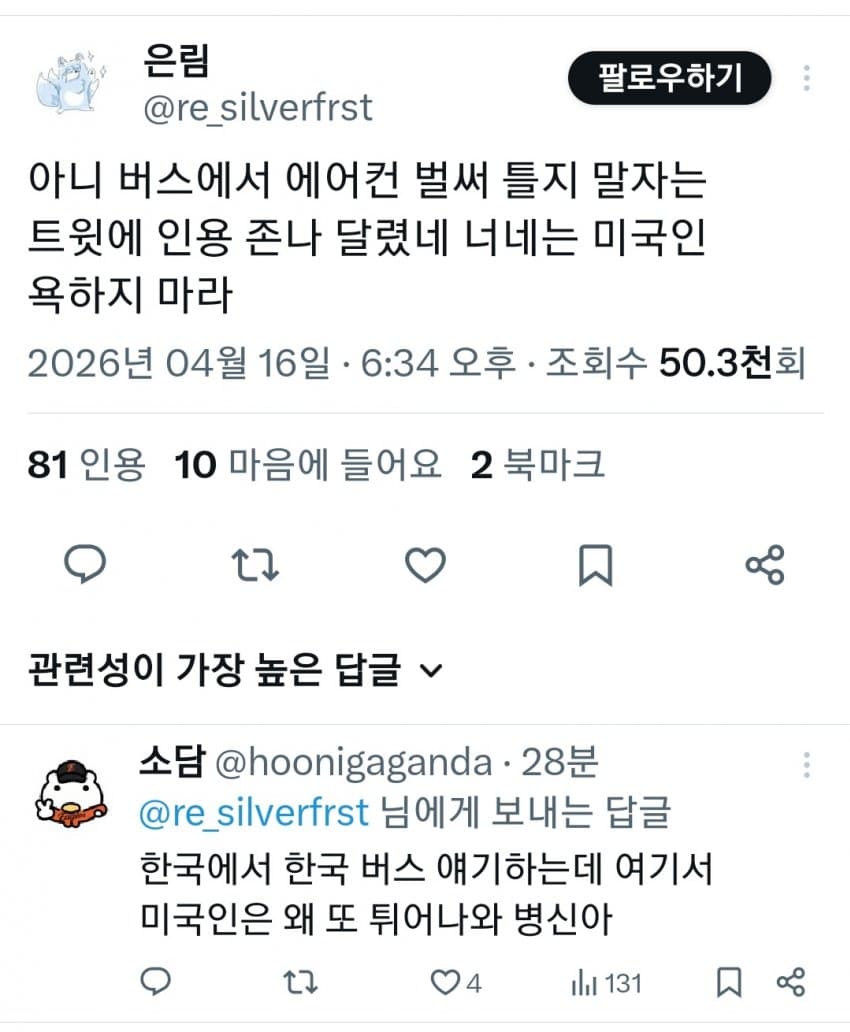
Task: Like 소담's reply with 4 likes
Action: 456,983
